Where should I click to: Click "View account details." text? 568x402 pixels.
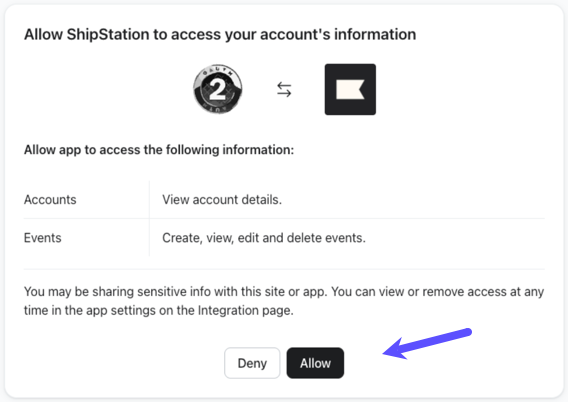click(222, 200)
